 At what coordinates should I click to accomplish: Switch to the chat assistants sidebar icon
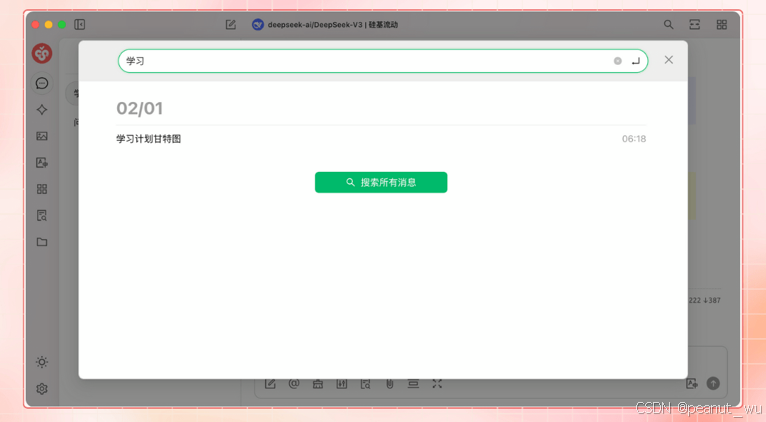[x=42, y=84]
